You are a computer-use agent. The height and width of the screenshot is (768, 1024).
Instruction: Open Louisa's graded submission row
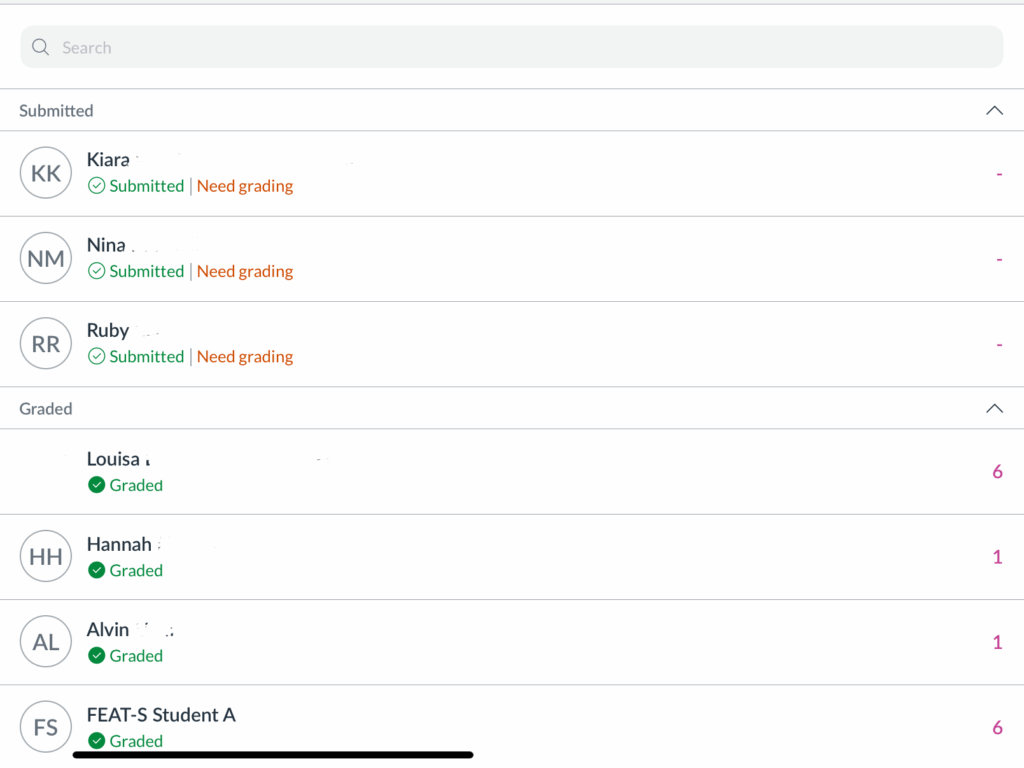click(x=500, y=472)
